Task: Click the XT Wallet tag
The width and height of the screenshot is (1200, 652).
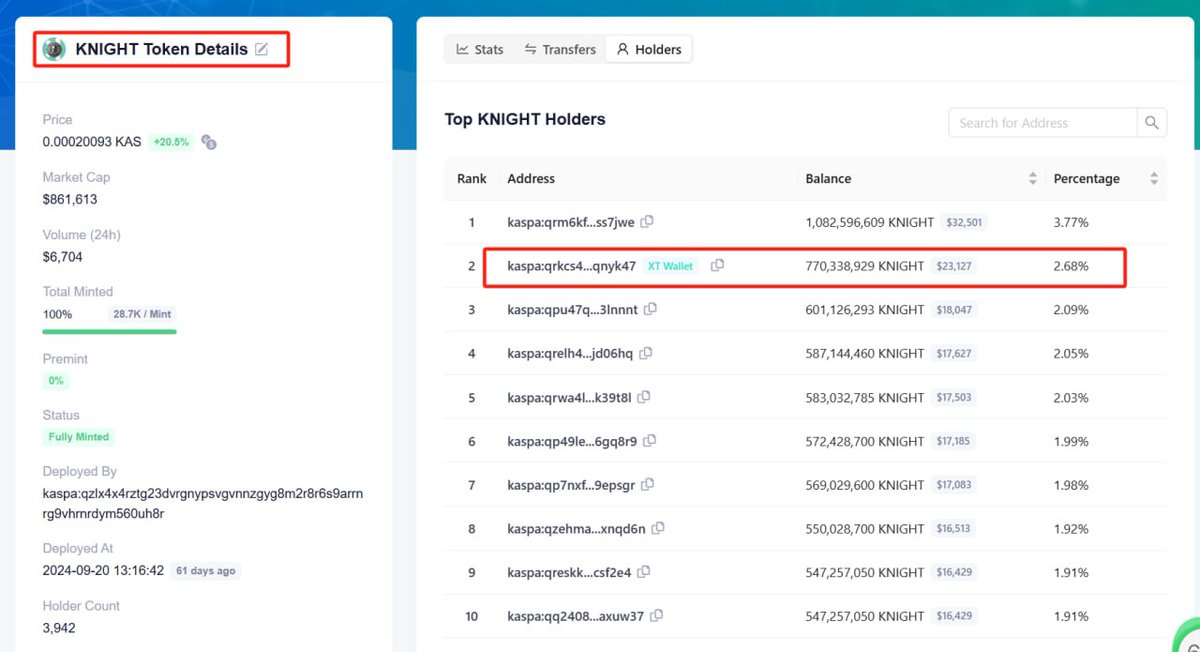Action: click(x=670, y=266)
